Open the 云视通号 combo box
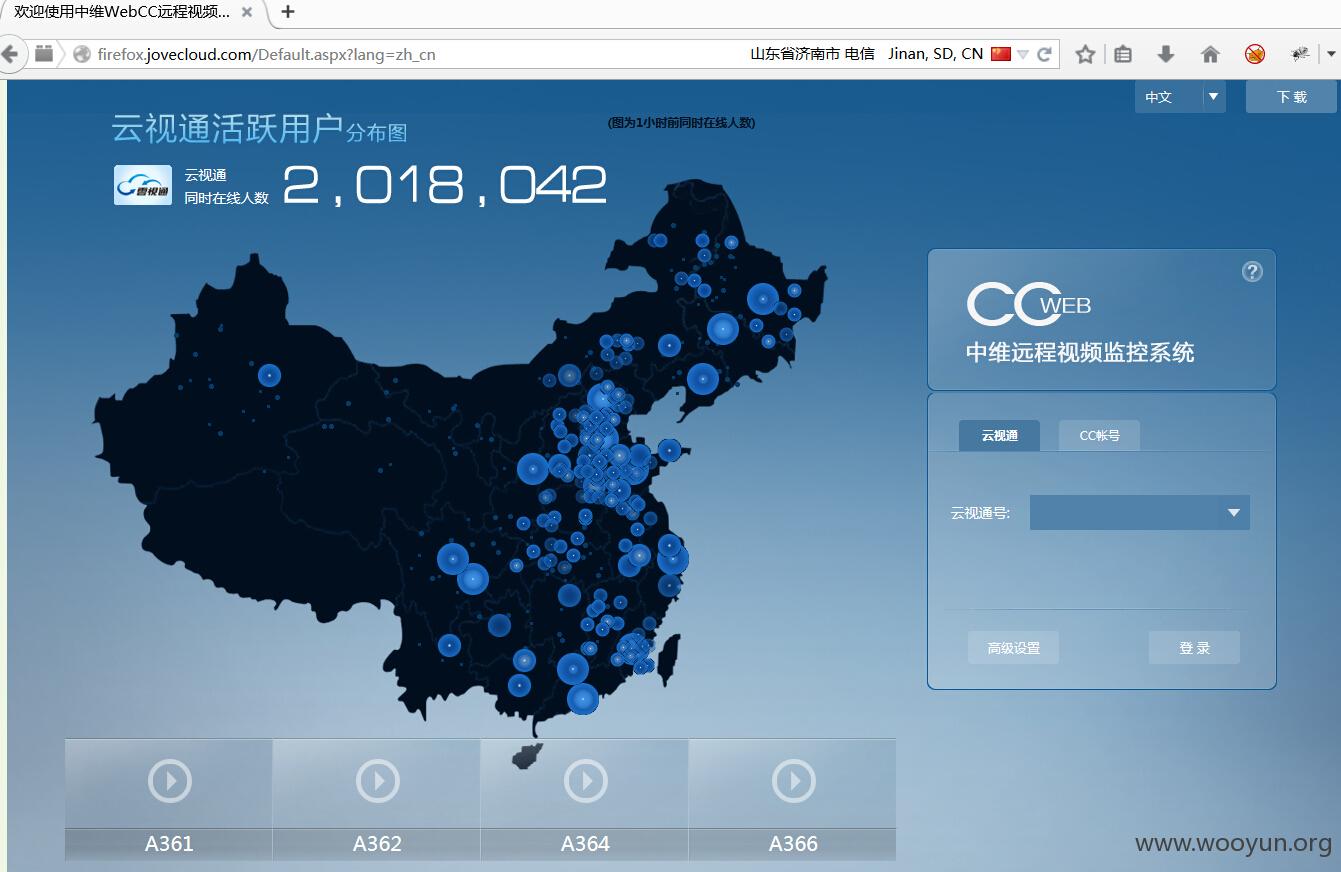The width and height of the screenshot is (1341, 872). click(1140, 513)
